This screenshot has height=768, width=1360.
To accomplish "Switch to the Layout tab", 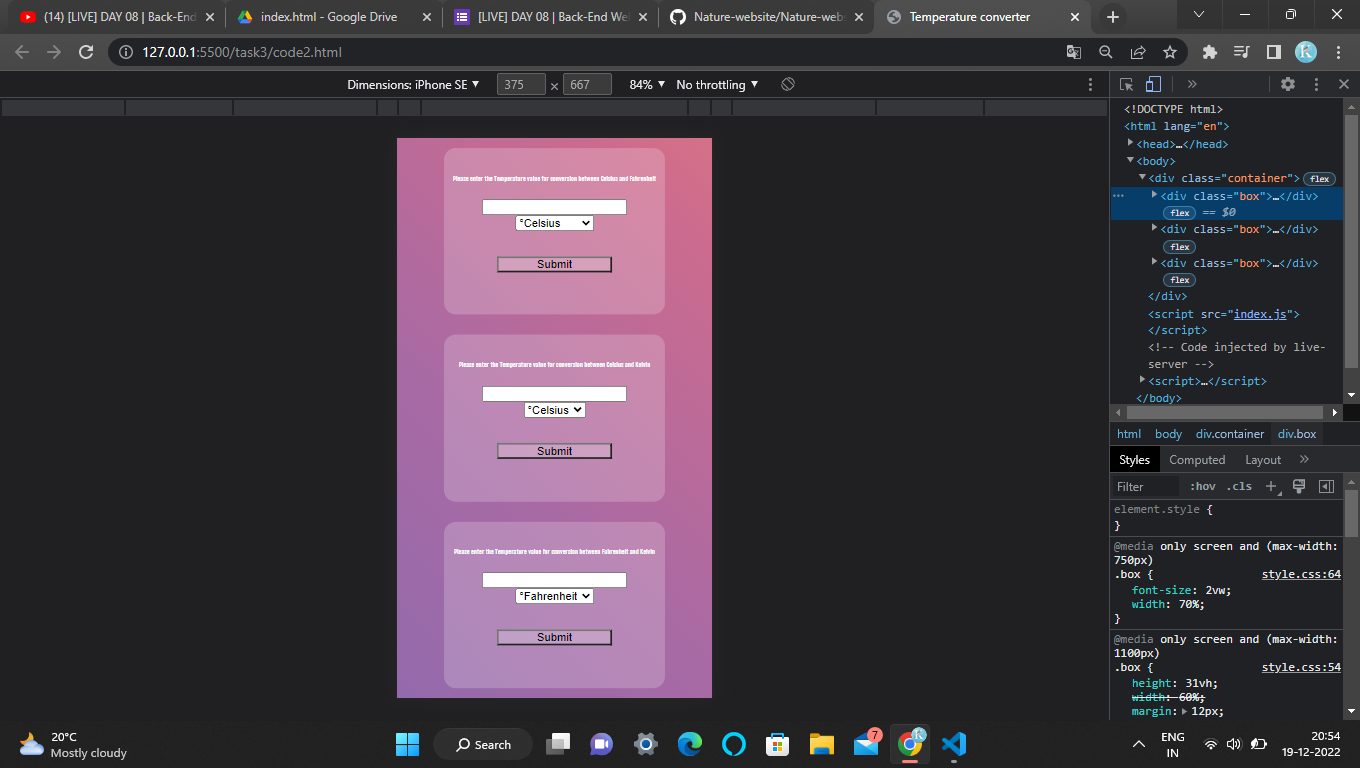I will coord(1262,460).
